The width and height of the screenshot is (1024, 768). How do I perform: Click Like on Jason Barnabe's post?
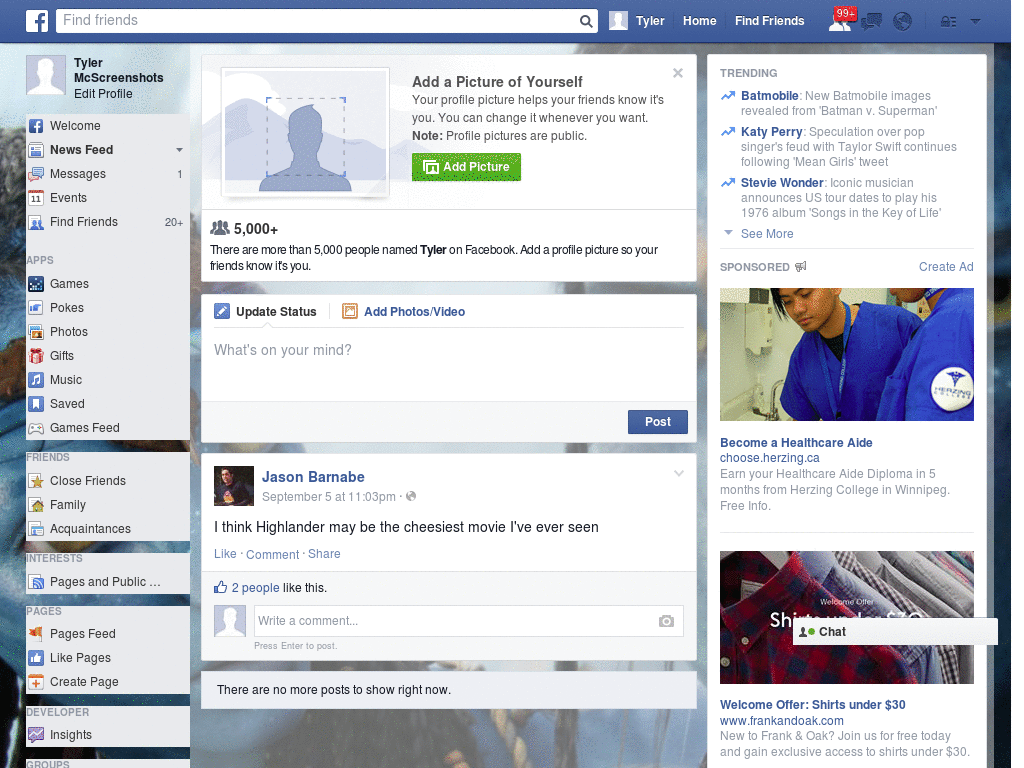coord(225,554)
